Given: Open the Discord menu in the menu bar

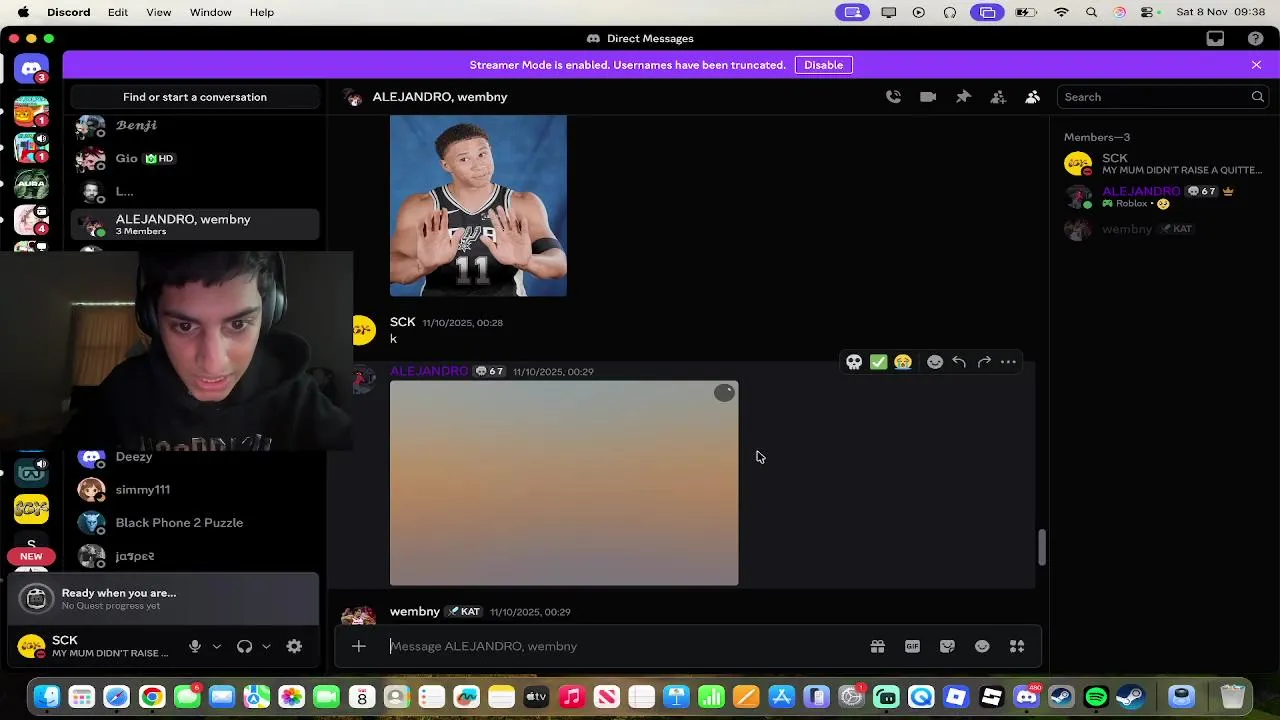Looking at the screenshot, I should (68, 12).
